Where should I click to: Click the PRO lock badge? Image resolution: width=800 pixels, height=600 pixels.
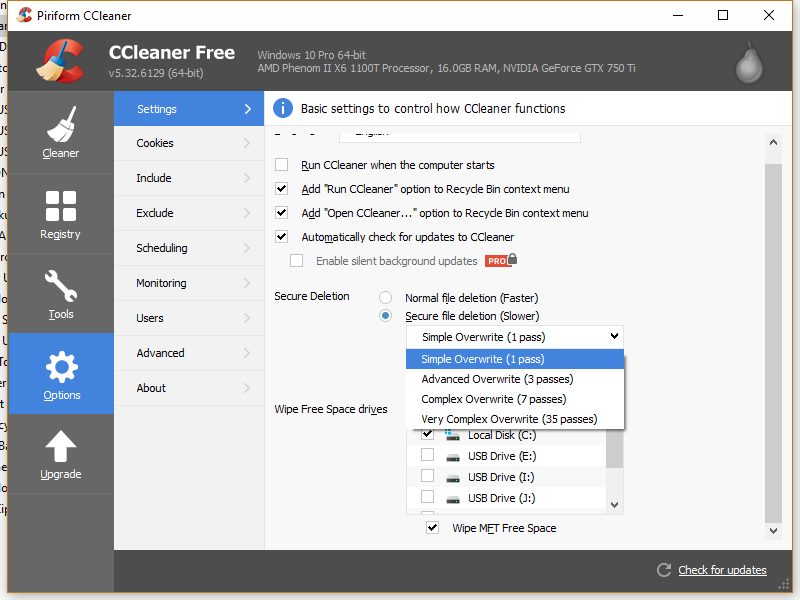coord(501,260)
